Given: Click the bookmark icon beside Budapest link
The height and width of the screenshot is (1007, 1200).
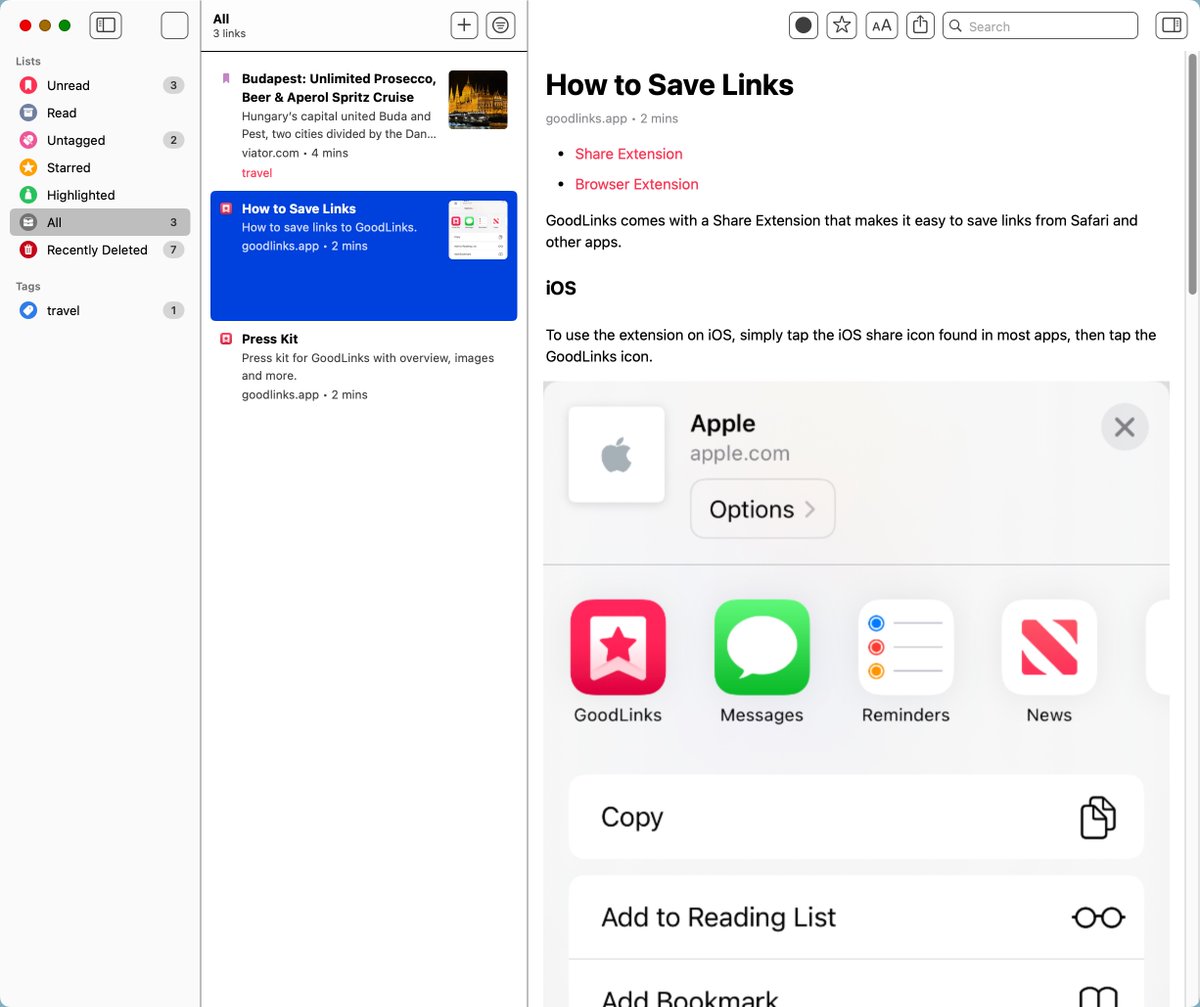Looking at the screenshot, I should click(x=226, y=78).
